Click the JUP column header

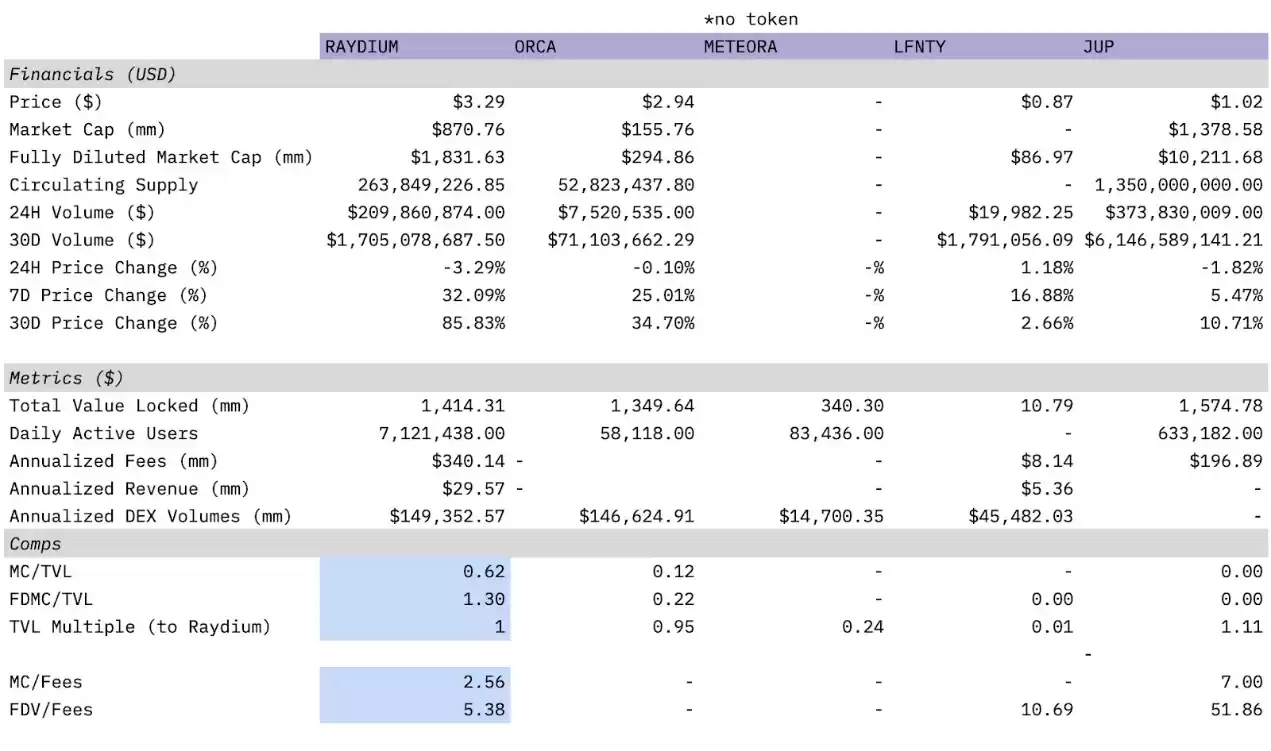(1098, 47)
